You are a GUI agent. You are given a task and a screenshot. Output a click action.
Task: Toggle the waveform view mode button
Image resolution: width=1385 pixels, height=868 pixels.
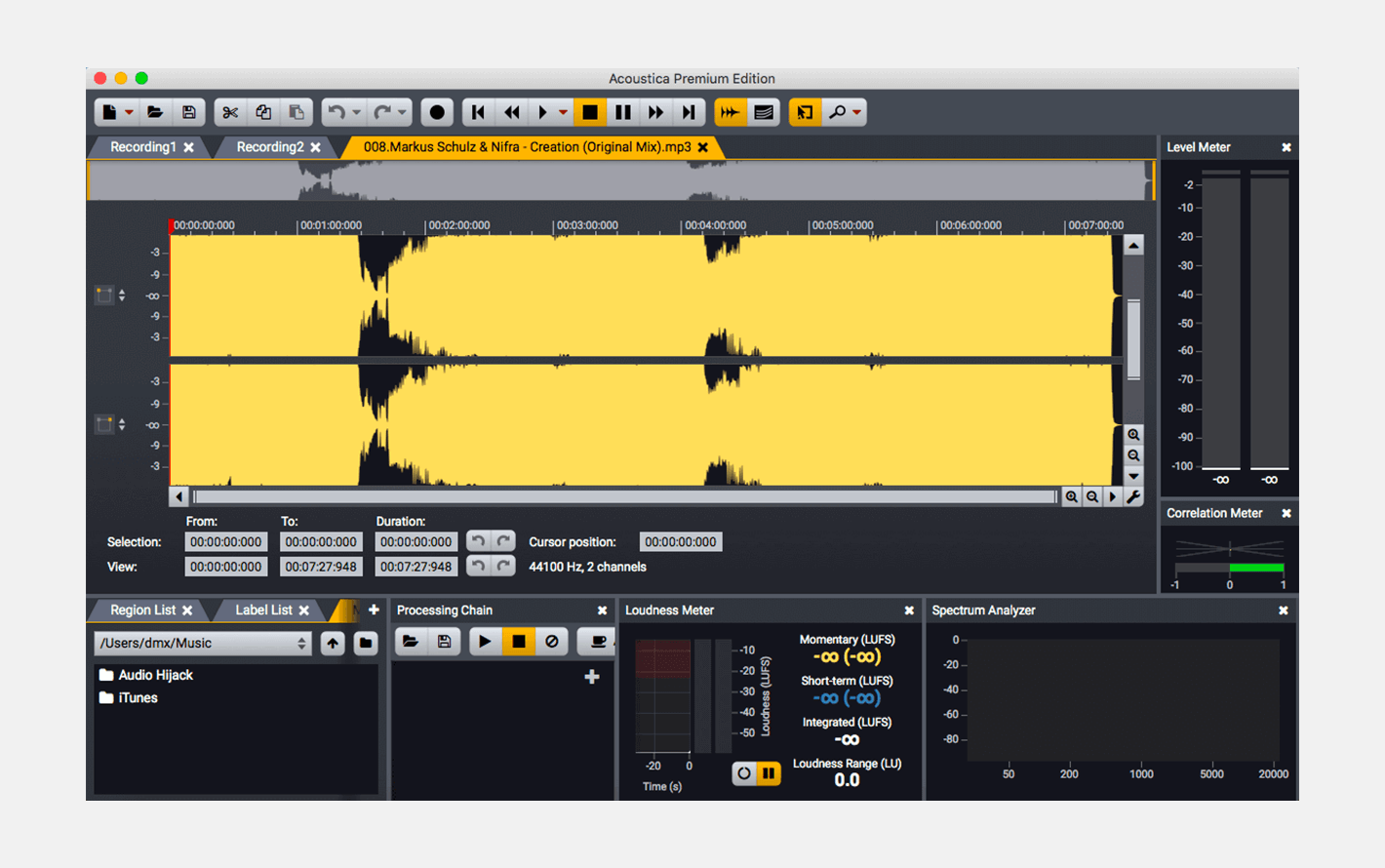(730, 112)
